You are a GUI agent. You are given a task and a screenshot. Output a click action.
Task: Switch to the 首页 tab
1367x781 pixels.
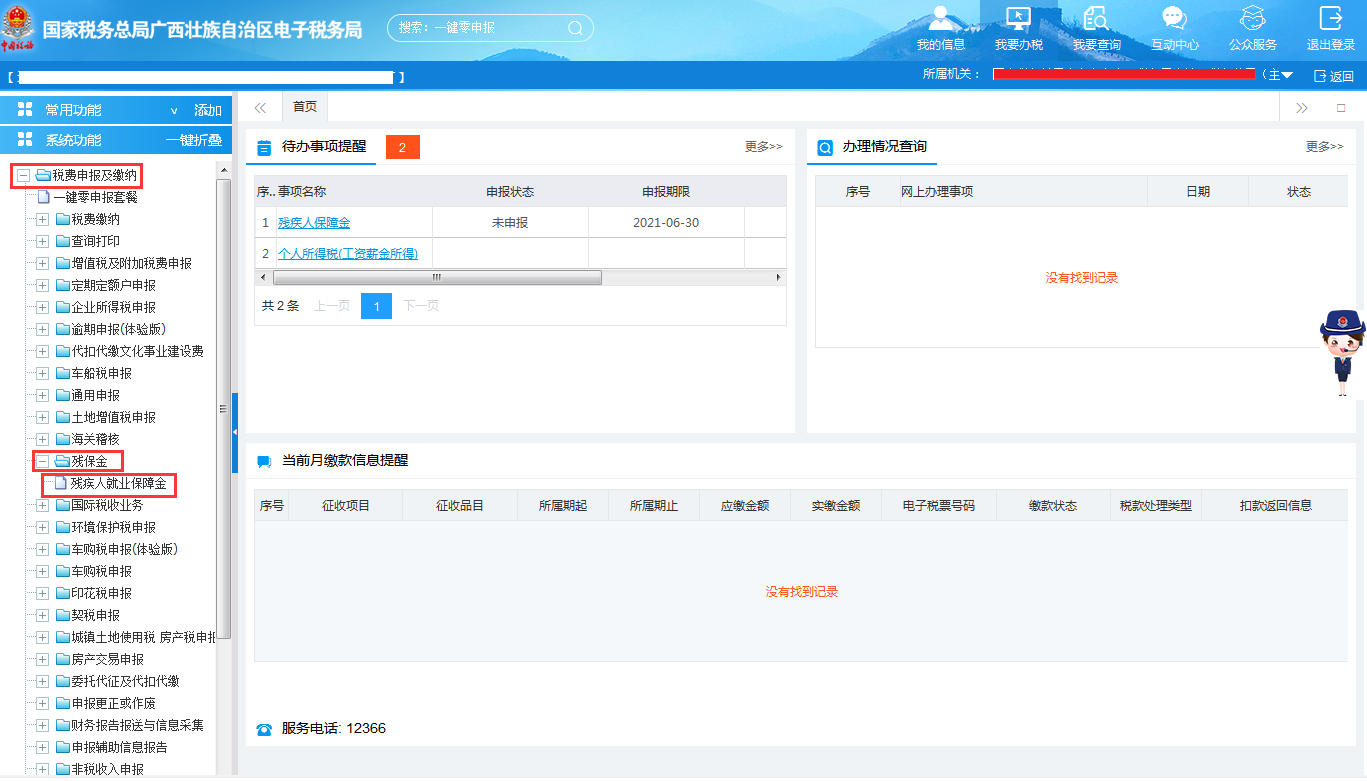point(304,107)
